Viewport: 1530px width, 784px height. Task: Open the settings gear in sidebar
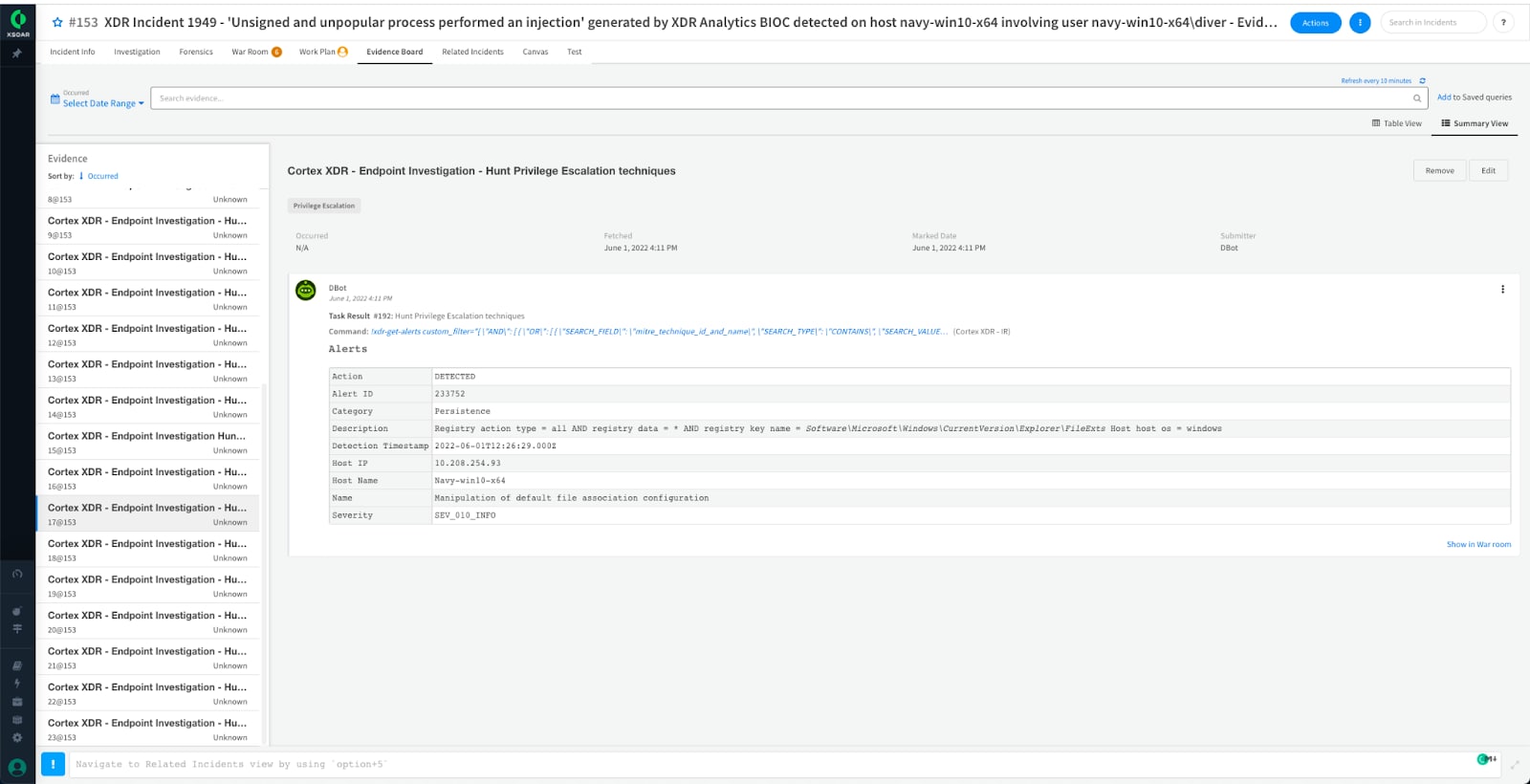tap(17, 738)
